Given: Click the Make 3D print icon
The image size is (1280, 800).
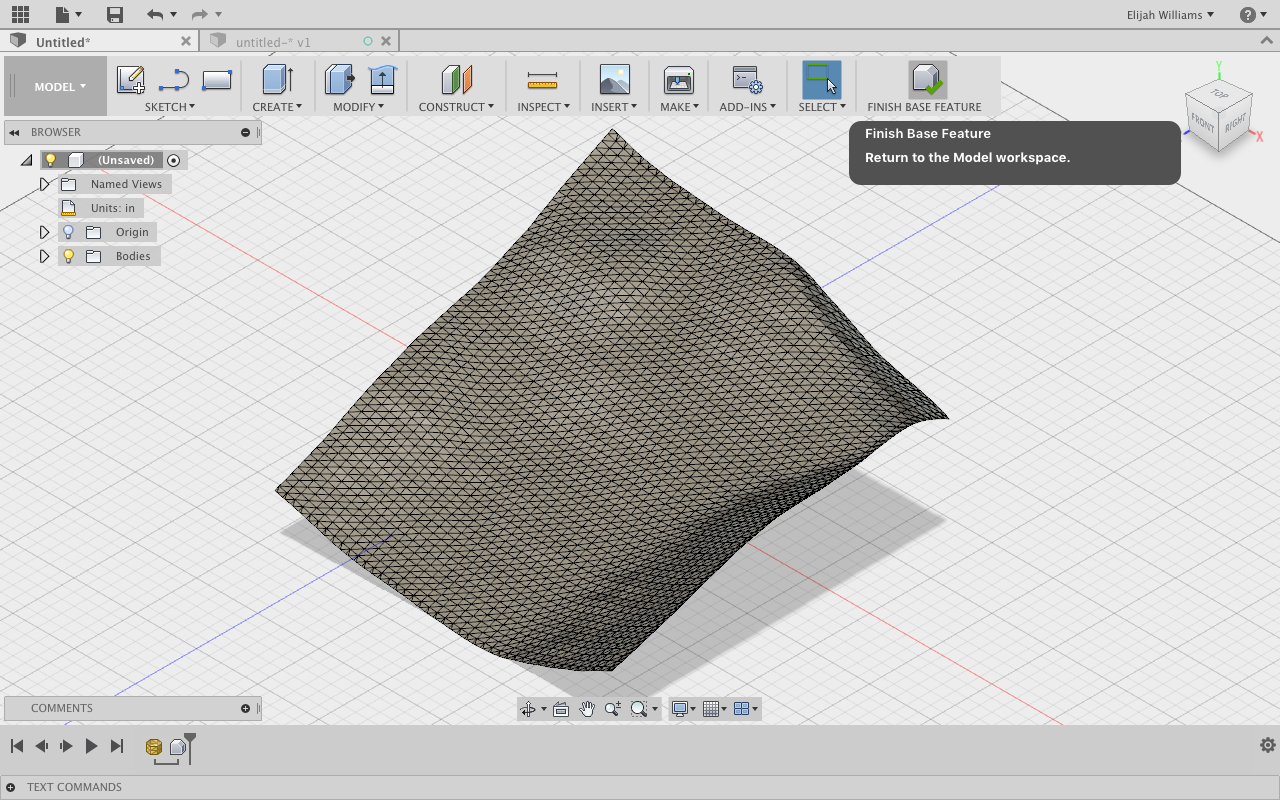Looking at the screenshot, I should (679, 80).
